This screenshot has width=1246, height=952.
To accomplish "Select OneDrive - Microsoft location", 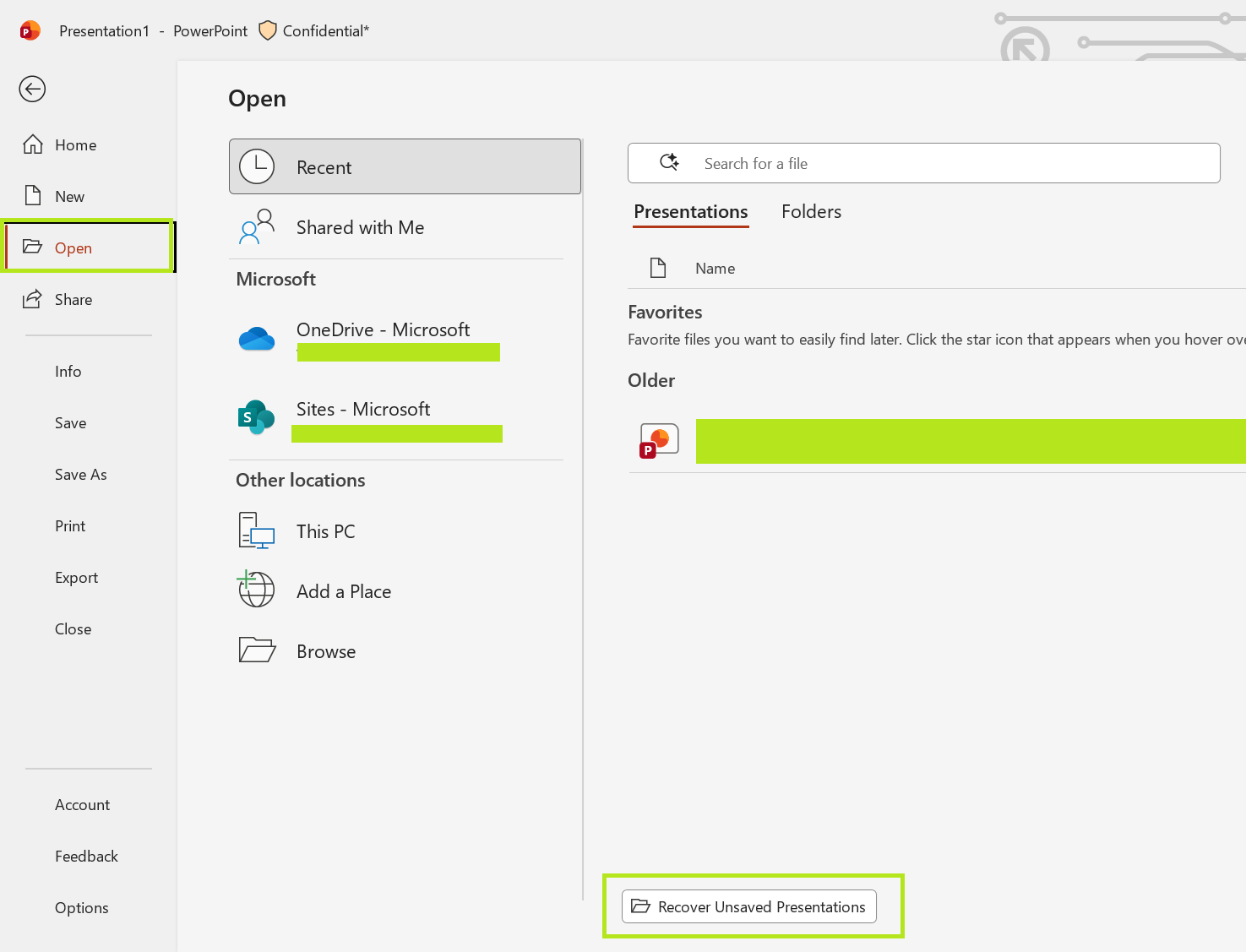I will (x=405, y=340).
